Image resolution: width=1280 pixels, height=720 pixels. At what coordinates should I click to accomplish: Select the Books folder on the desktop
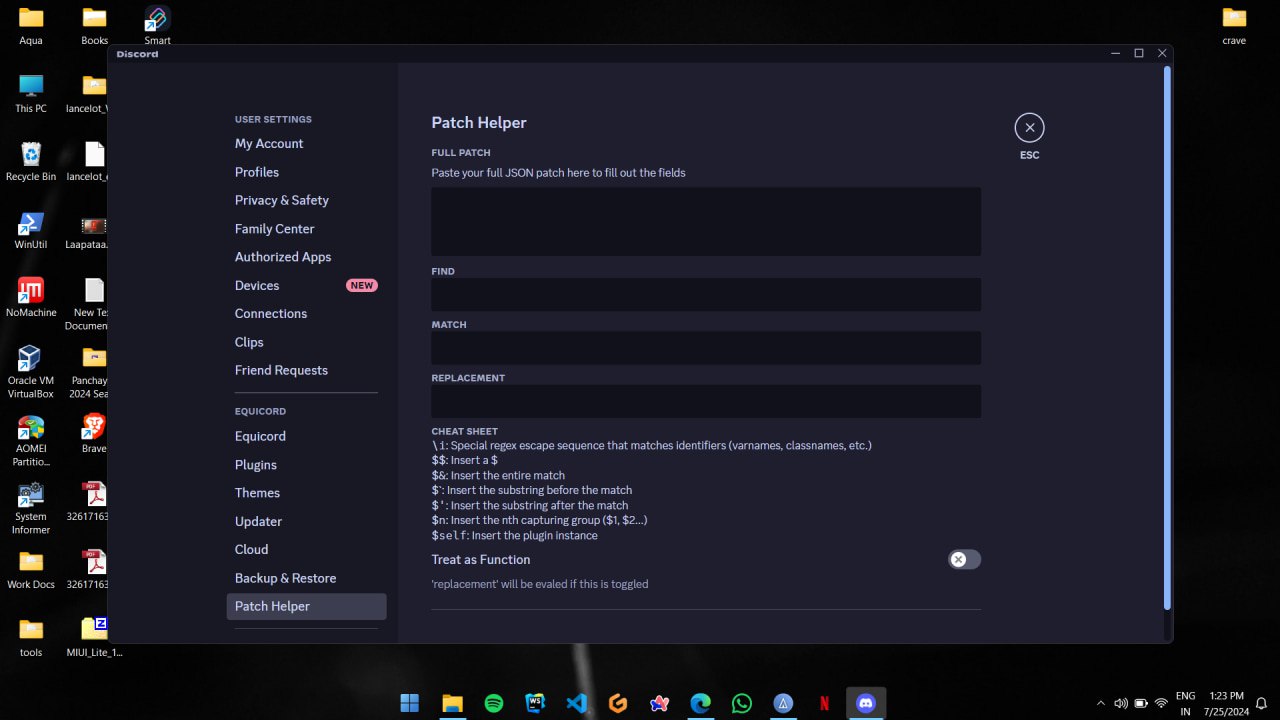94,26
